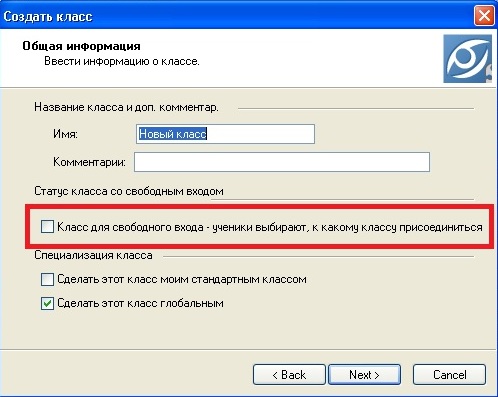This screenshot has width=498, height=397.
Task: Click the Имя: label
Action: coord(65,134)
